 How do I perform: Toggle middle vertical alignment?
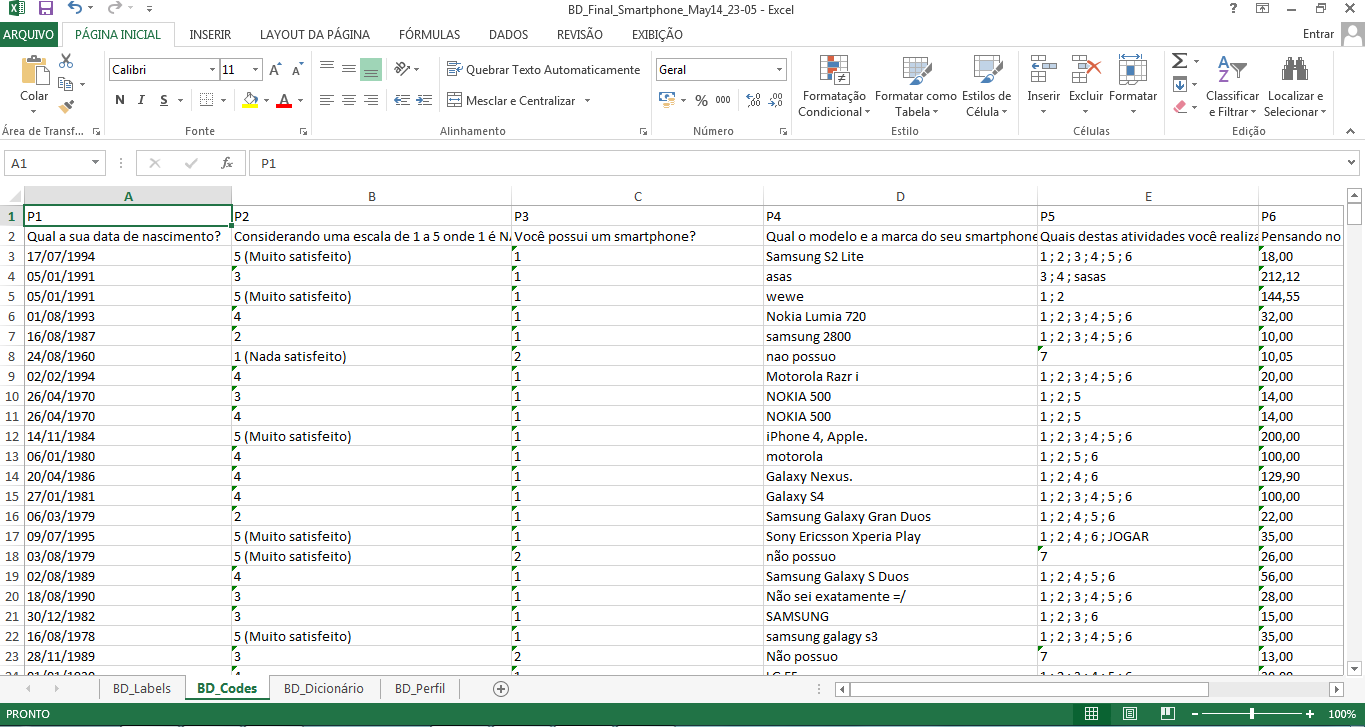pyautogui.click(x=349, y=69)
